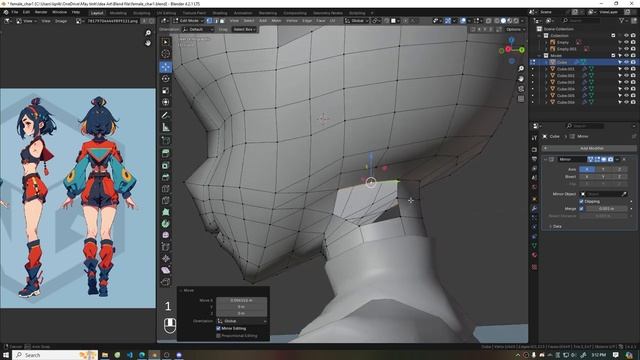
Task: Open the Mesh menu in viewport header
Action: 276,20
